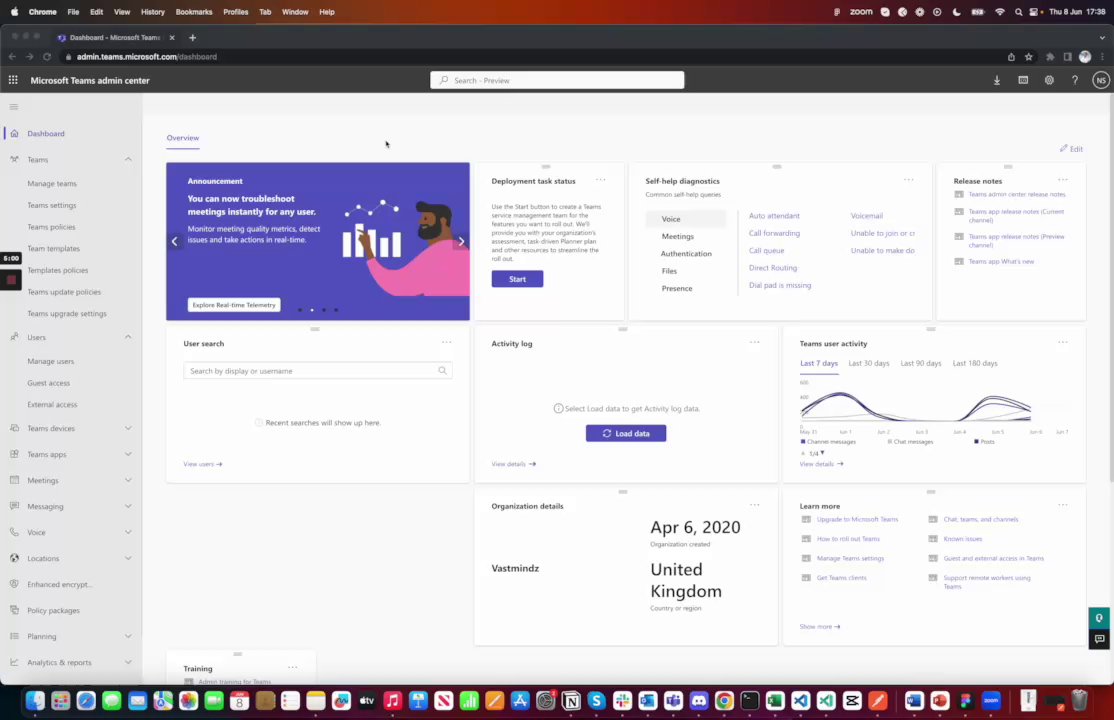This screenshot has height=720, width=1114.
Task: Open Voicemail diagnostic link
Action: (867, 215)
